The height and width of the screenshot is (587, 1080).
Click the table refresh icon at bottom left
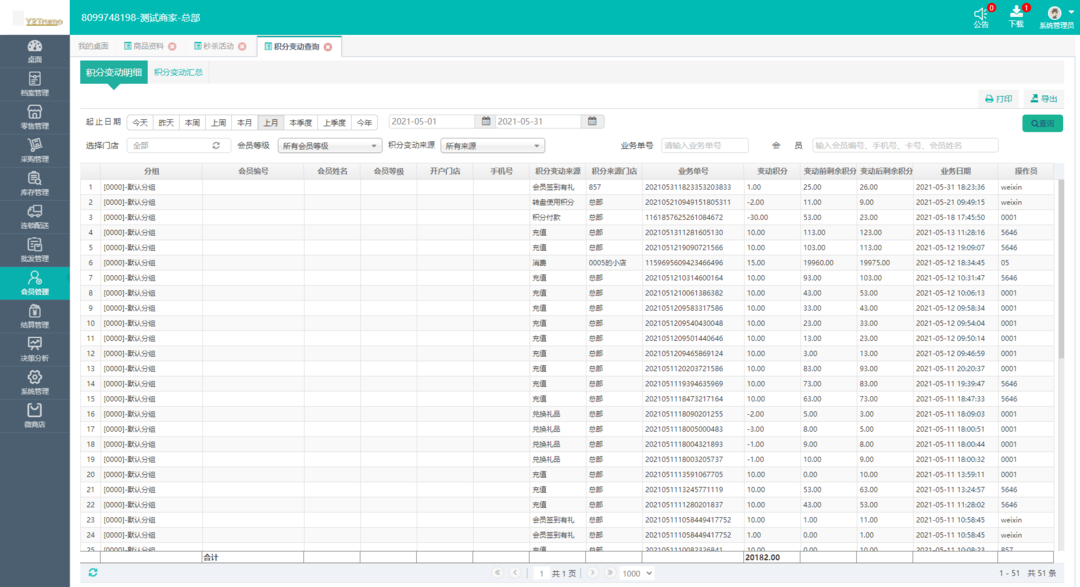(x=93, y=573)
